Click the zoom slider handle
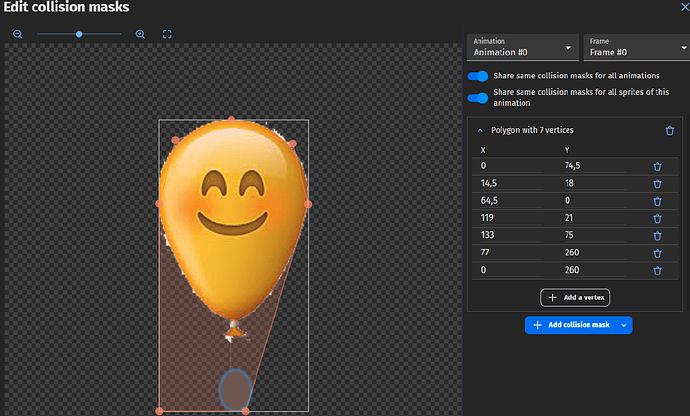 click(79, 34)
